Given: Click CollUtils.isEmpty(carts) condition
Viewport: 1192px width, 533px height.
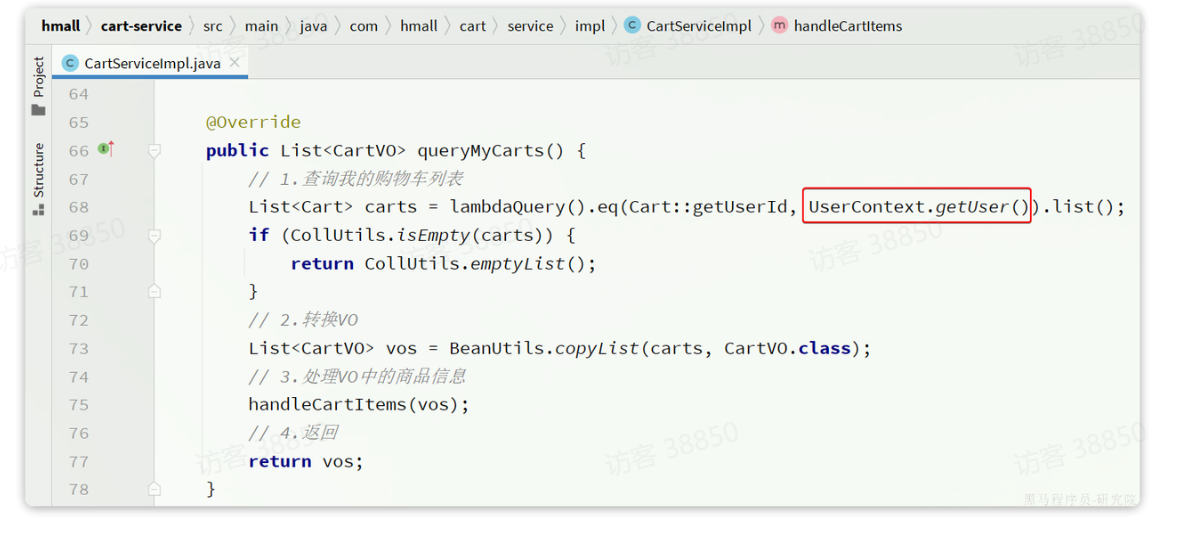Looking at the screenshot, I should click(413, 235).
